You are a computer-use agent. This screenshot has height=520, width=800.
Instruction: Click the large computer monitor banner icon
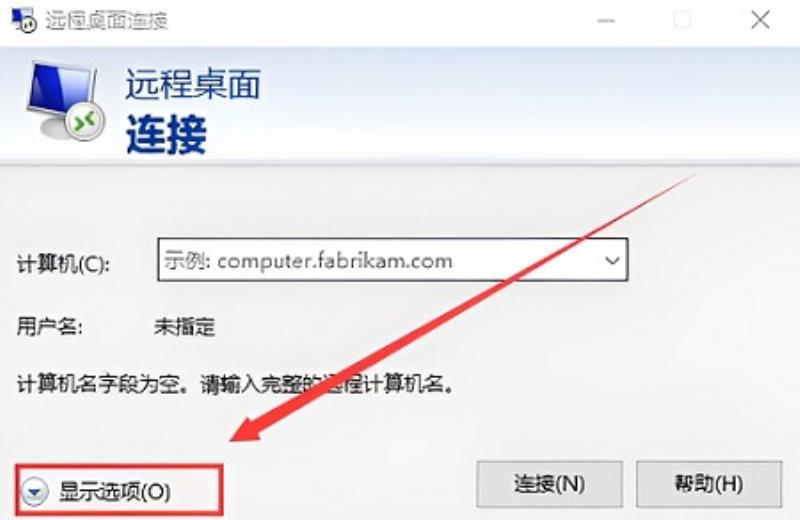point(65,102)
